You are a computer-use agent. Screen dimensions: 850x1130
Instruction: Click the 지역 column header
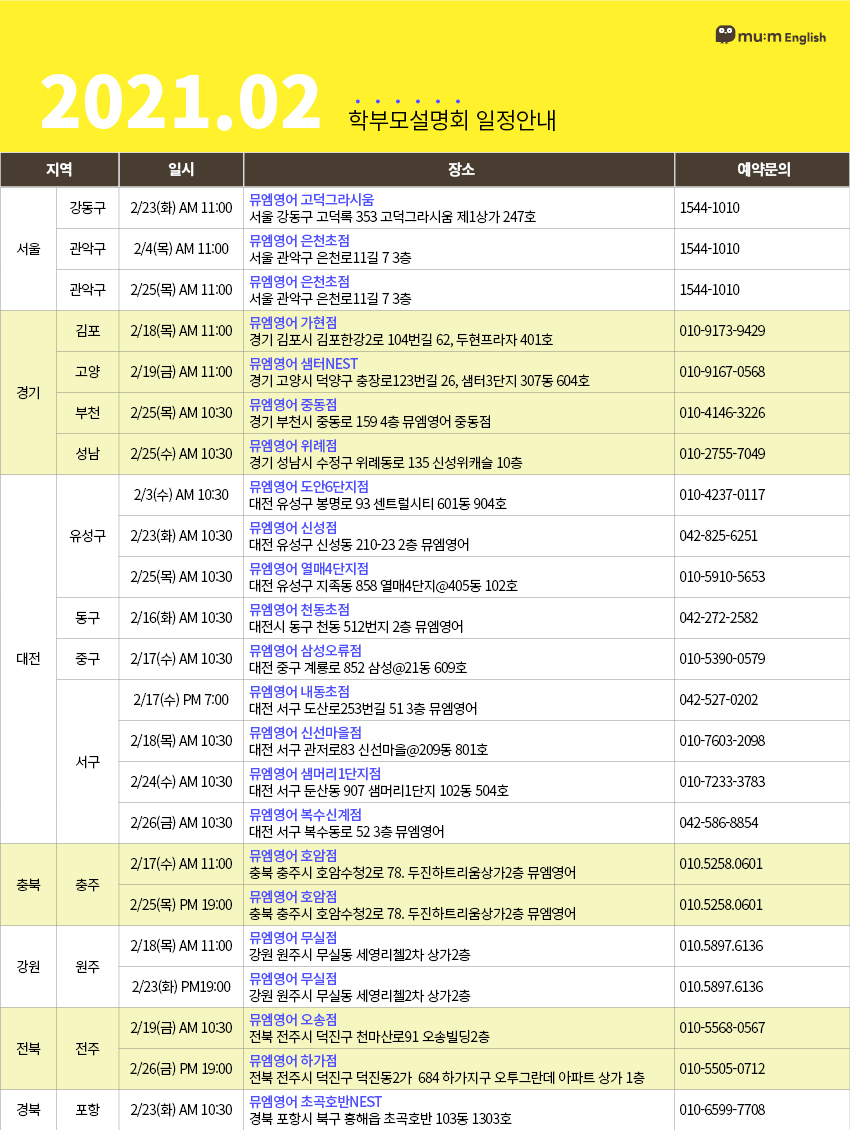coord(59,170)
